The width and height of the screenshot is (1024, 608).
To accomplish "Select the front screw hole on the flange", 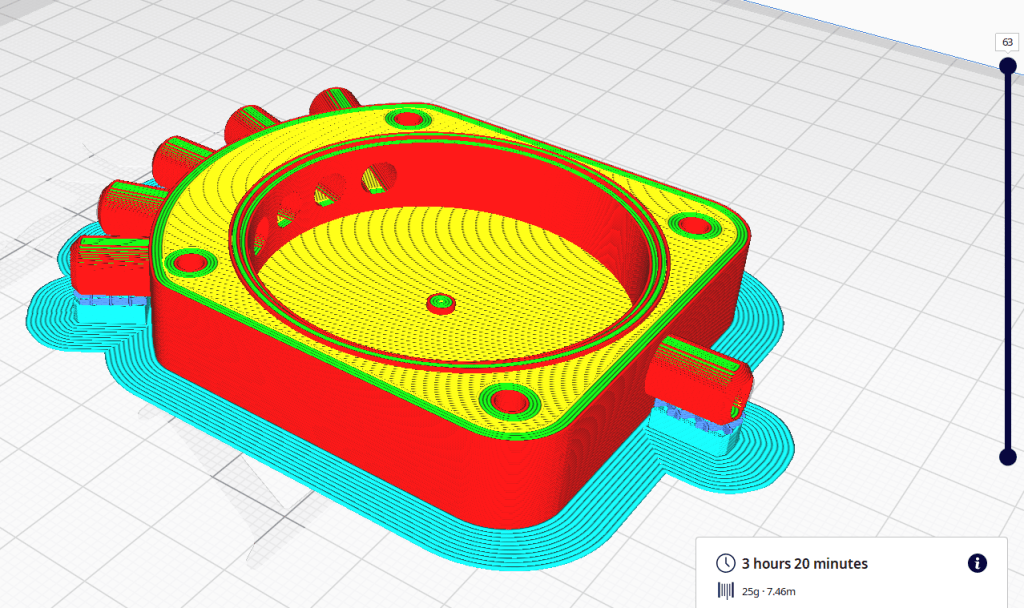I will coord(512,400).
